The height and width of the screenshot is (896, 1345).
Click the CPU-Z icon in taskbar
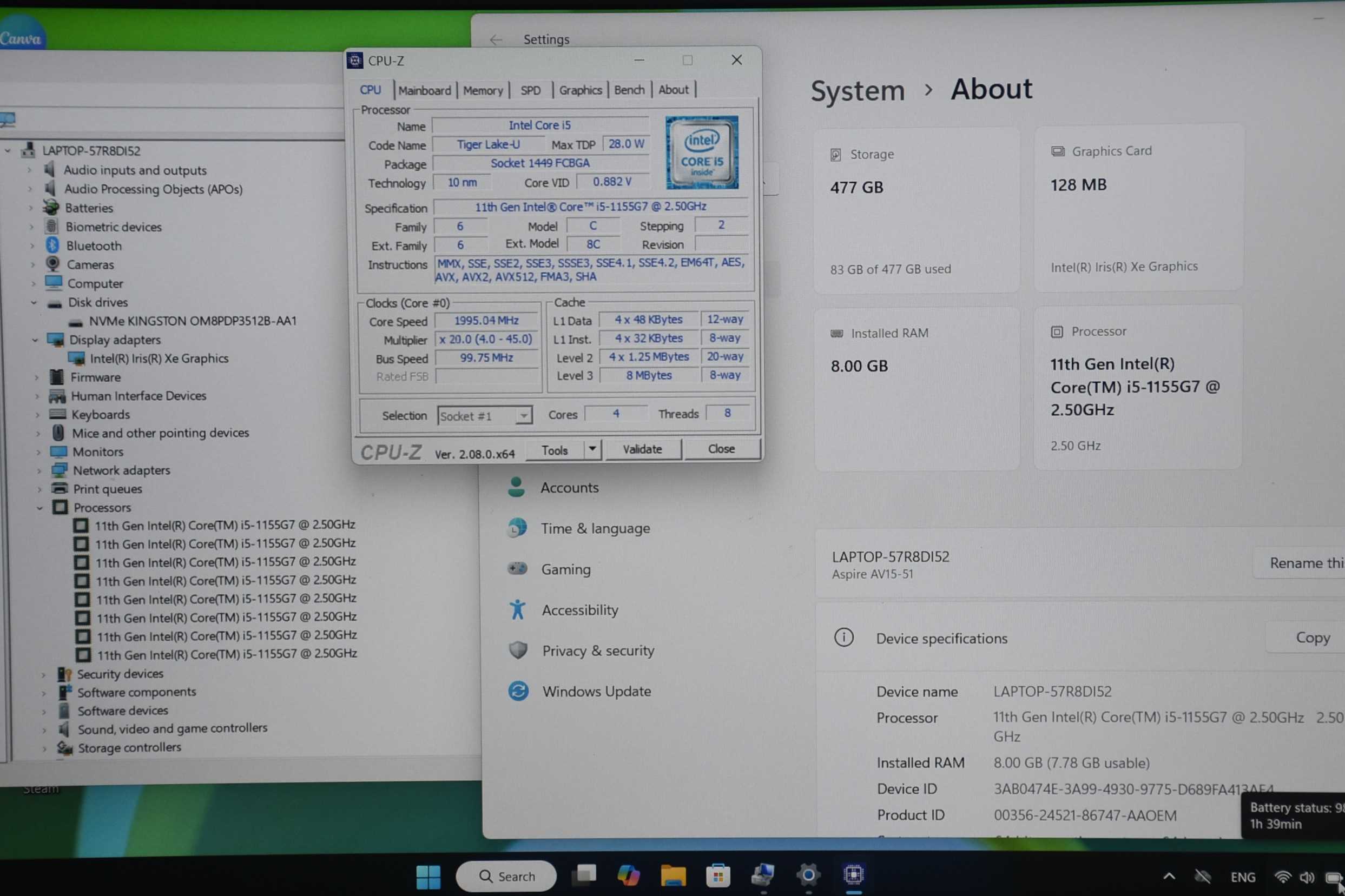click(x=853, y=874)
